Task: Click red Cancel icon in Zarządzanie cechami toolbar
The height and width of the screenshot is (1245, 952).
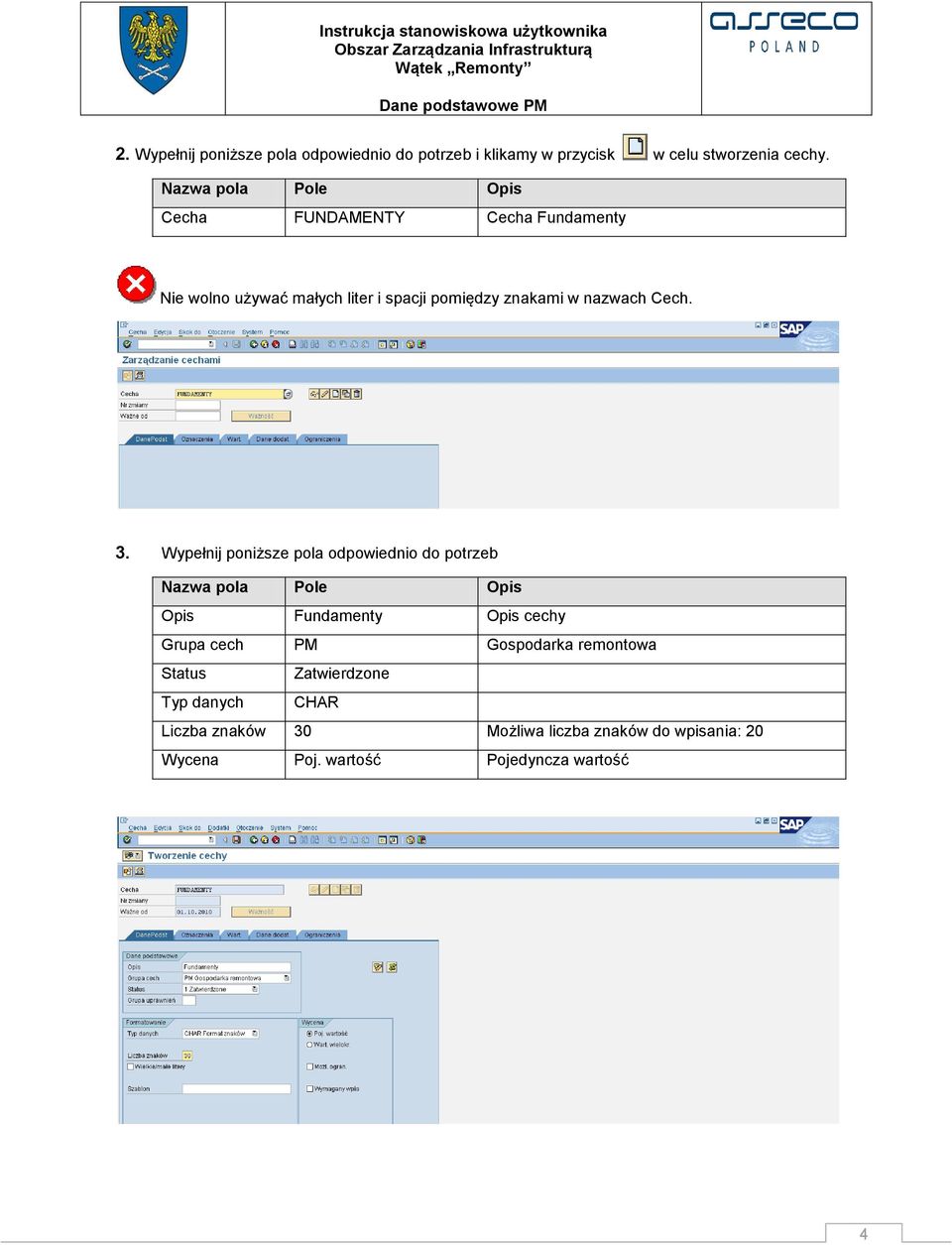Action: tap(276, 344)
